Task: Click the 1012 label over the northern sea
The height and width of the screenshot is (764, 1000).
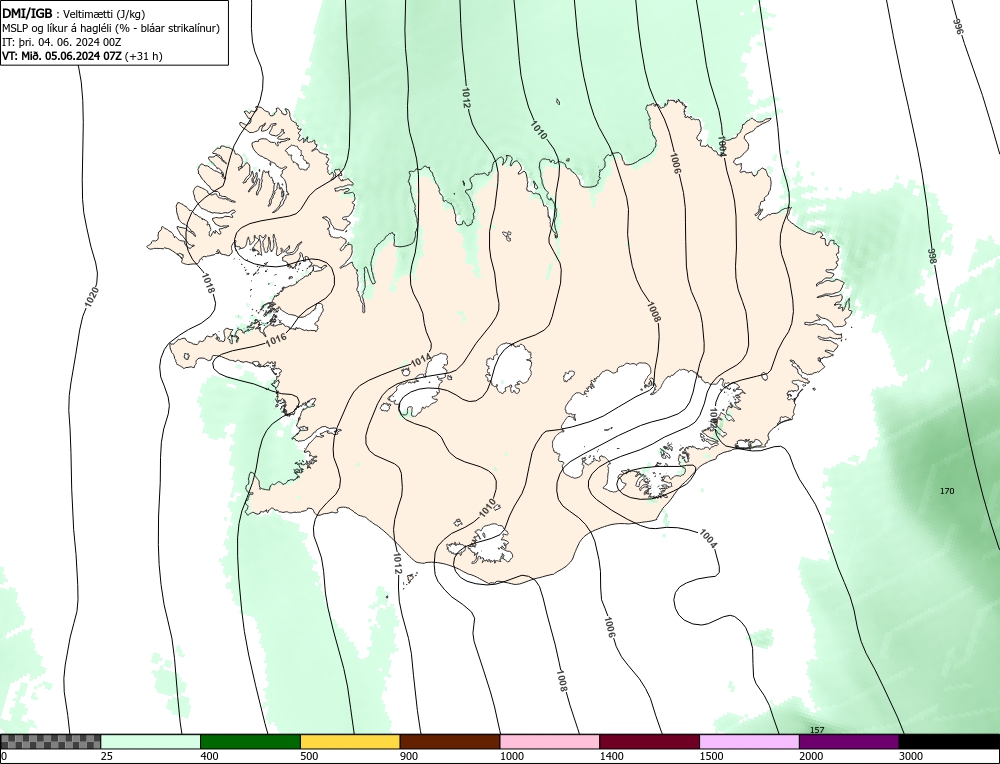Action: (466, 98)
